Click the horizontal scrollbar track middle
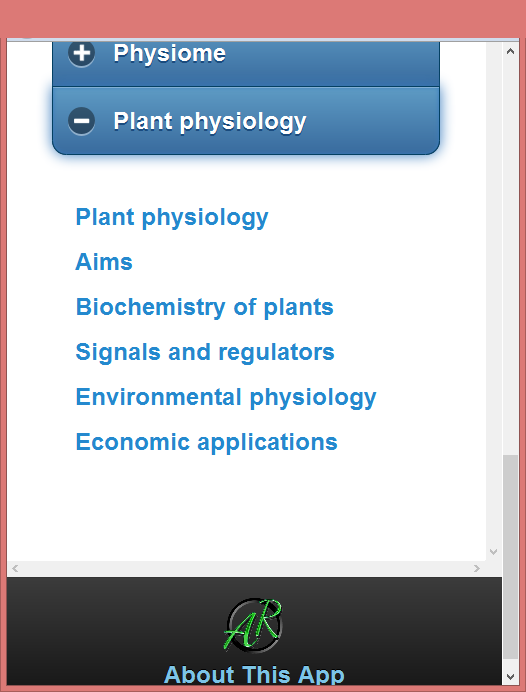This screenshot has height=692, width=526. point(246,568)
